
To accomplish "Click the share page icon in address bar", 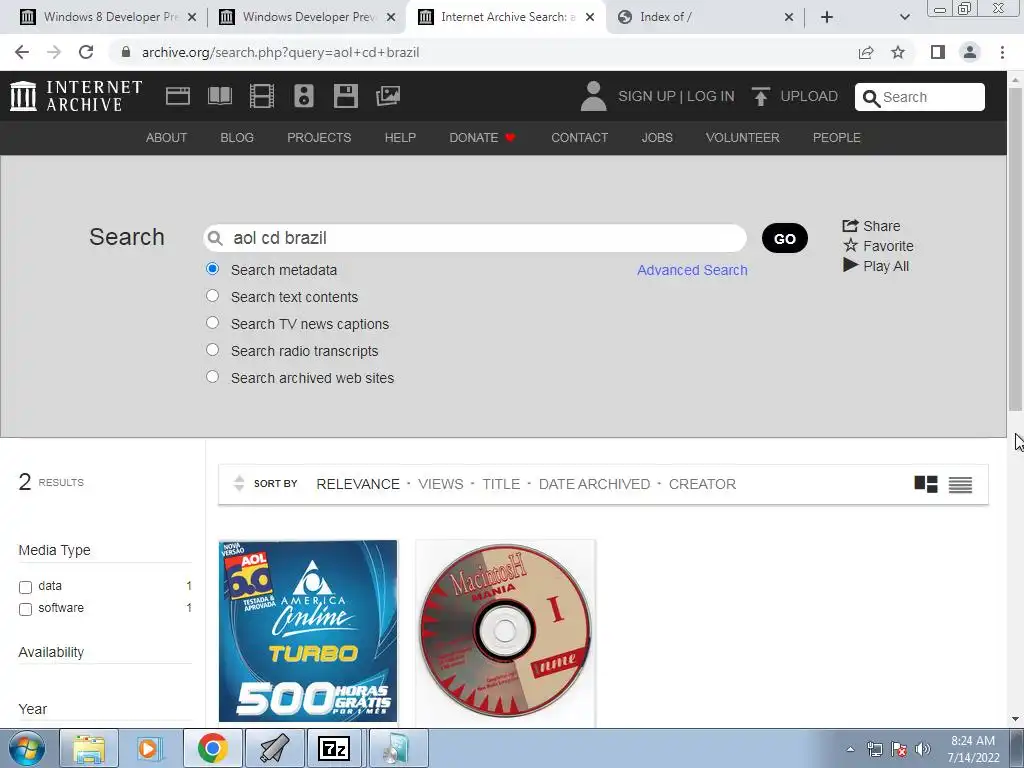I will (x=866, y=52).
